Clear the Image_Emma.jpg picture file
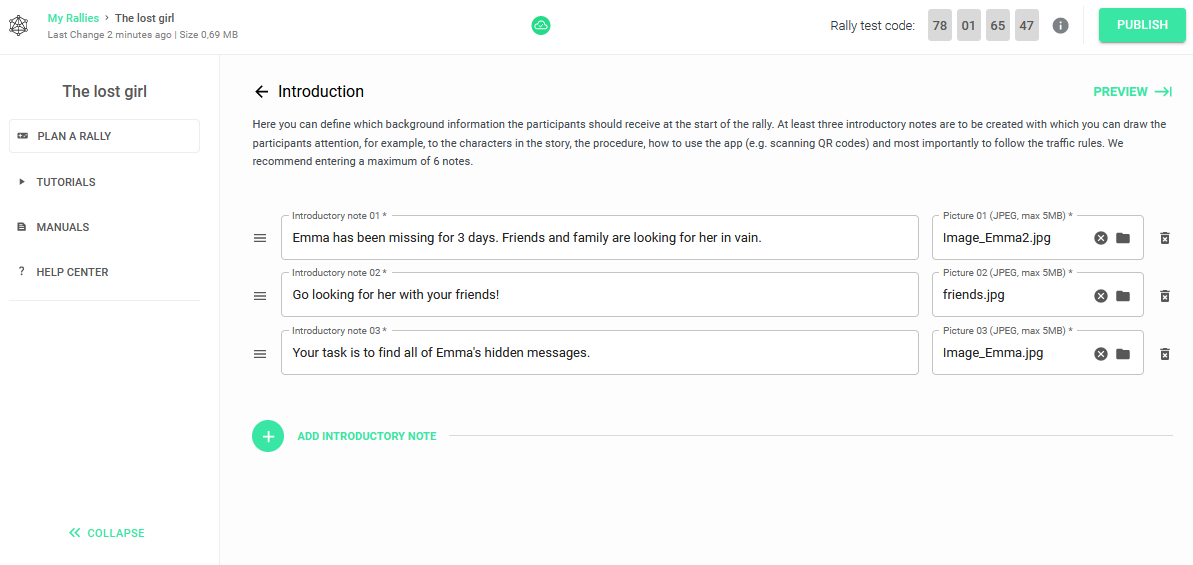Image resolution: width=1193 pixels, height=565 pixels. (1100, 354)
